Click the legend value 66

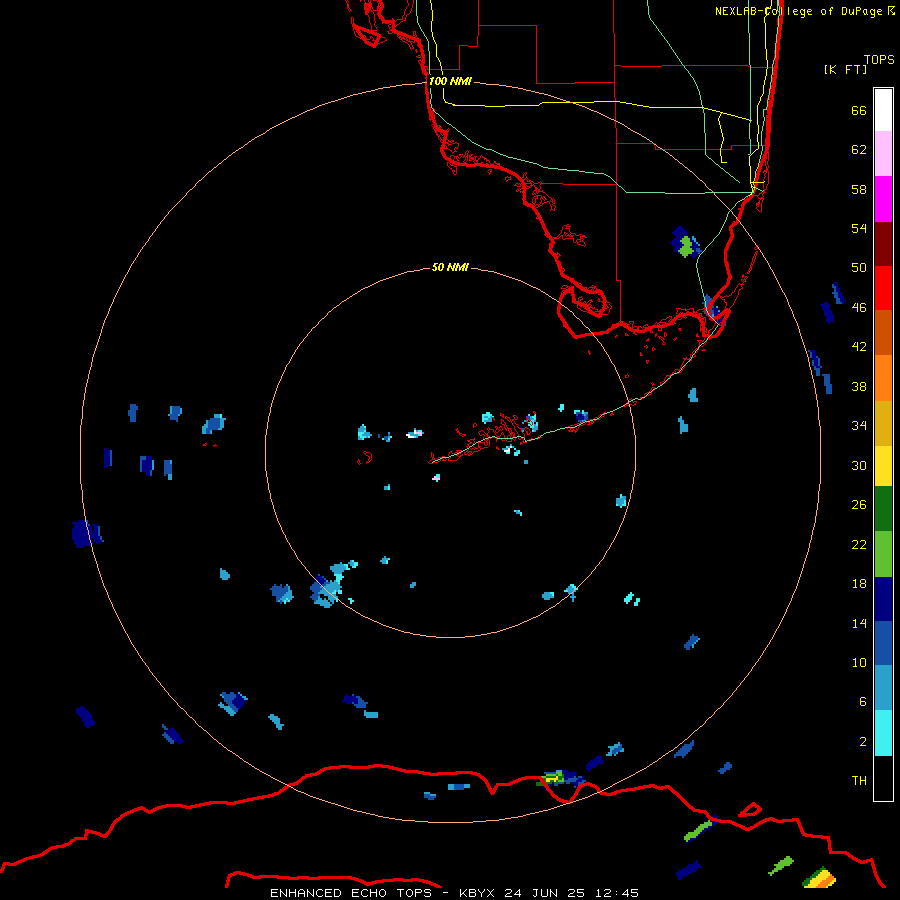(859, 110)
